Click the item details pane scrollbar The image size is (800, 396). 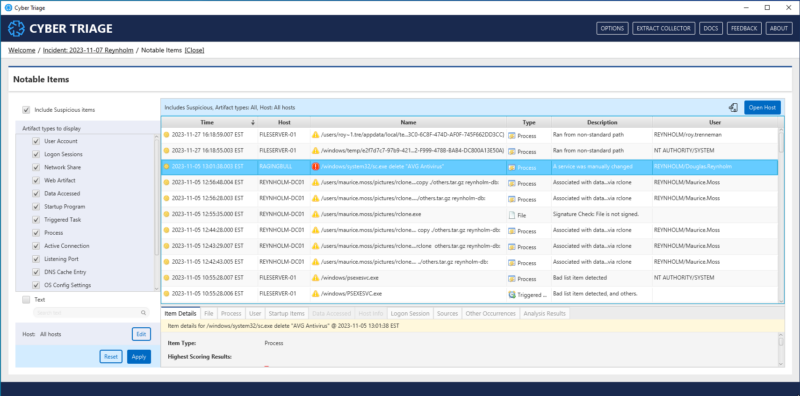click(x=781, y=350)
